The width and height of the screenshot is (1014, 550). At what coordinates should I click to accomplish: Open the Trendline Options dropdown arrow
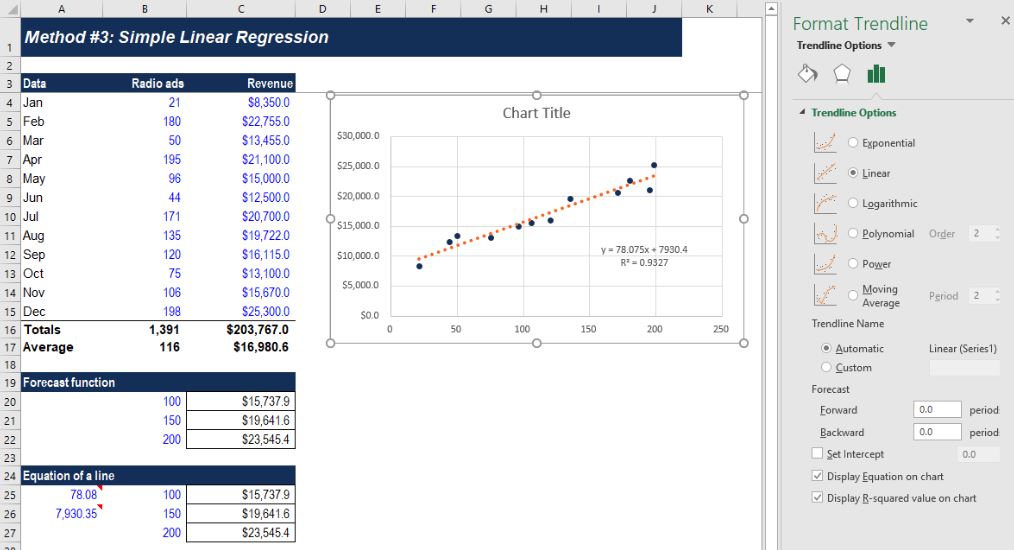click(892, 45)
